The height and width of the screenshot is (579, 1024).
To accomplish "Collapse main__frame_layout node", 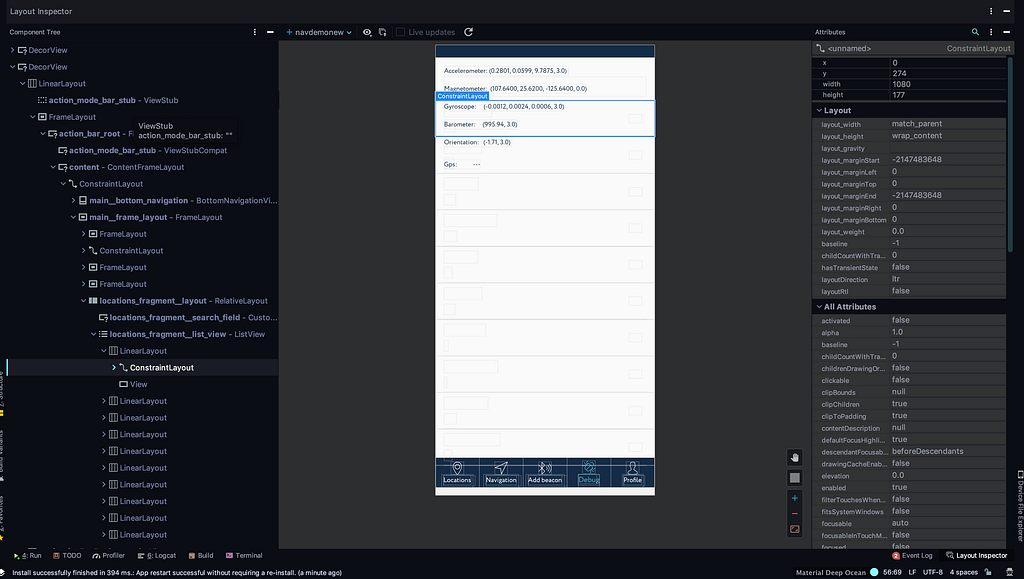I will 73,217.
